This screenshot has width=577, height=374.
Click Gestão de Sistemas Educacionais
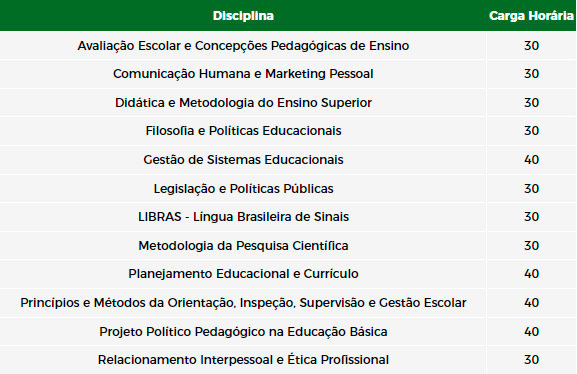pos(243,160)
